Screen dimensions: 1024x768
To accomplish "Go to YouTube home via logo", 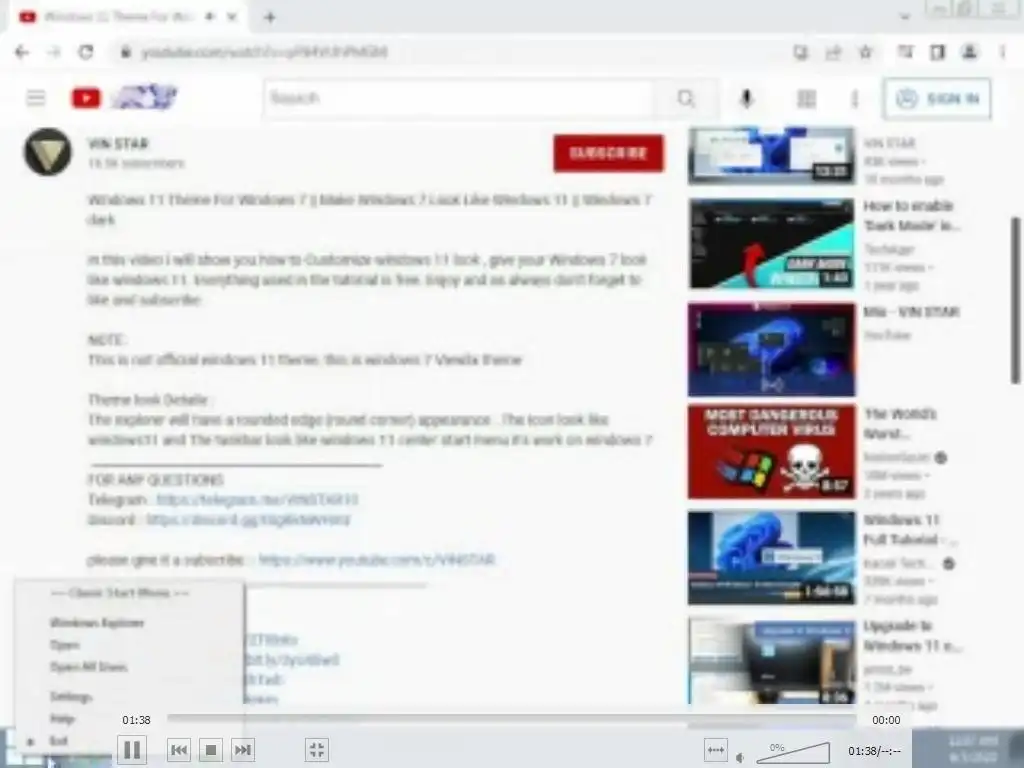I will pyautogui.click(x=124, y=98).
